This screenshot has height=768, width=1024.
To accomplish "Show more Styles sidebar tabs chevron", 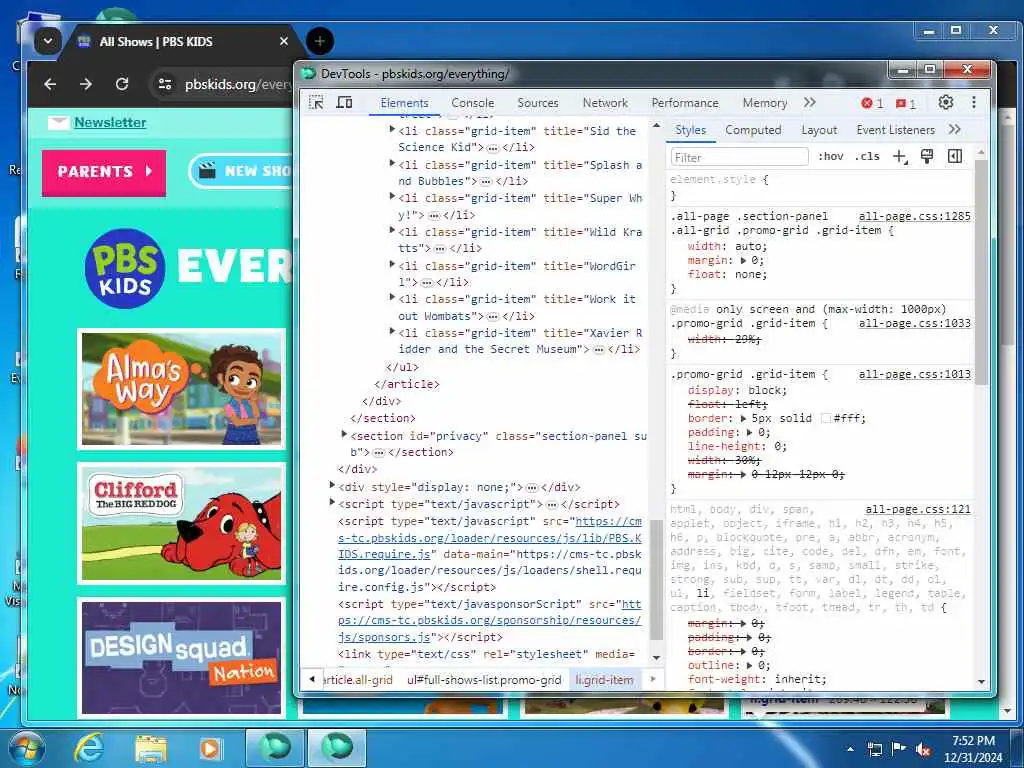I will coord(955,129).
